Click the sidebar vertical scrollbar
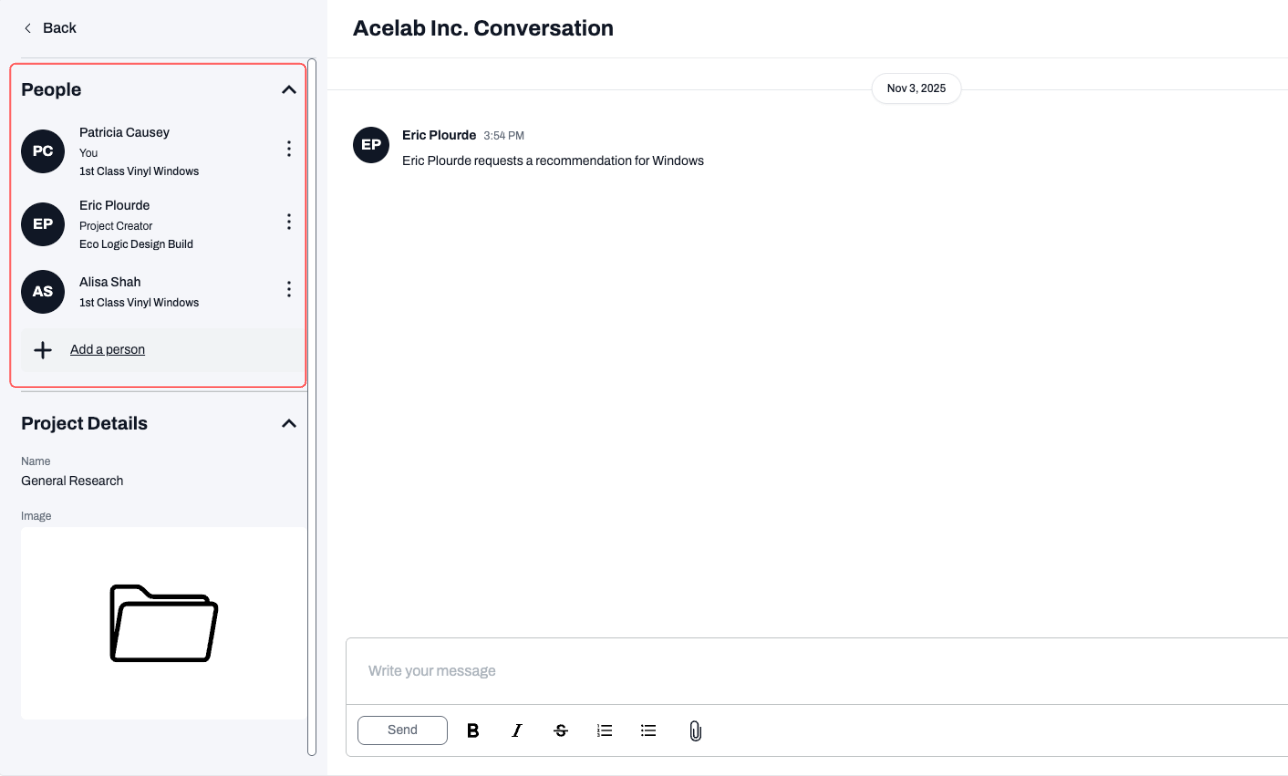 point(312,406)
